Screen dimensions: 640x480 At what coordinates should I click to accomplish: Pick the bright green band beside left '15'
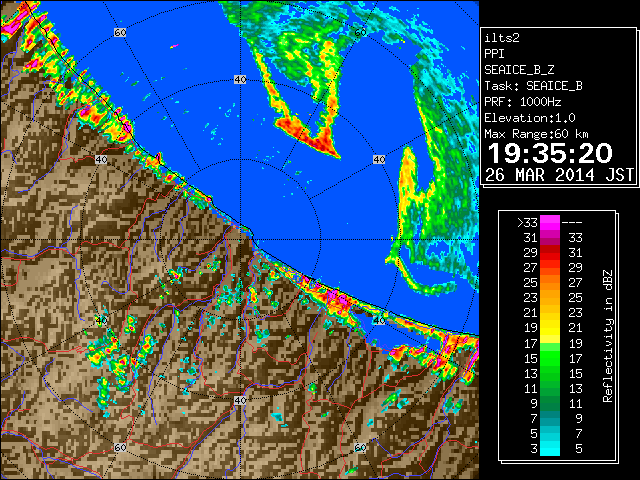click(x=550, y=359)
